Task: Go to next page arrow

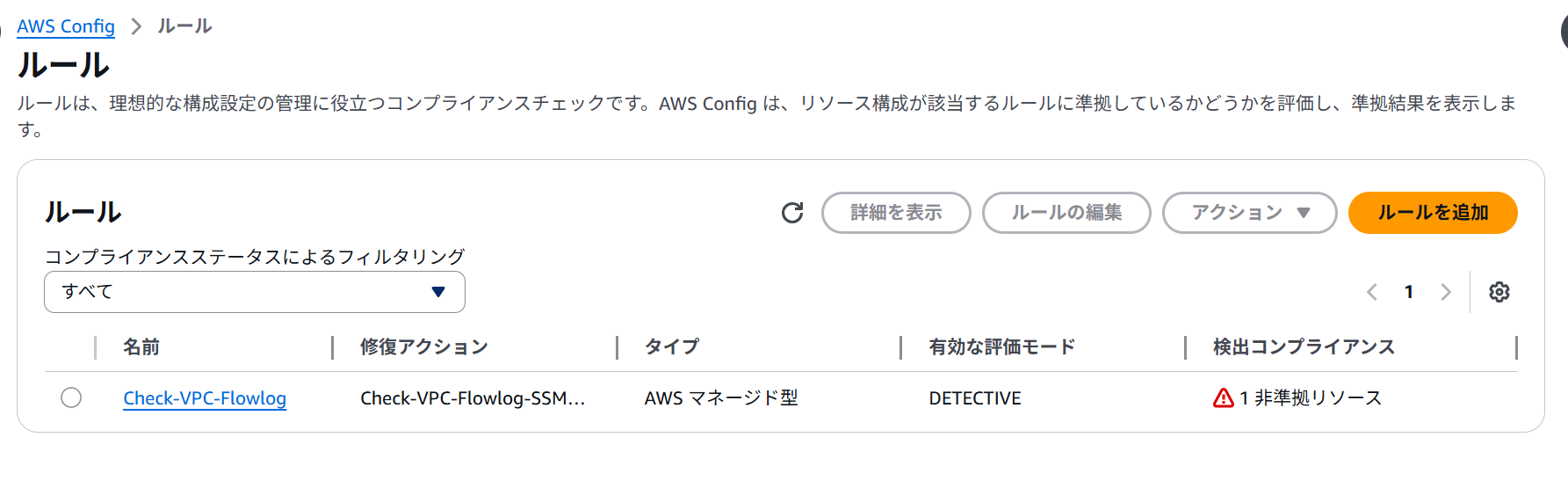Action: click(x=1445, y=292)
